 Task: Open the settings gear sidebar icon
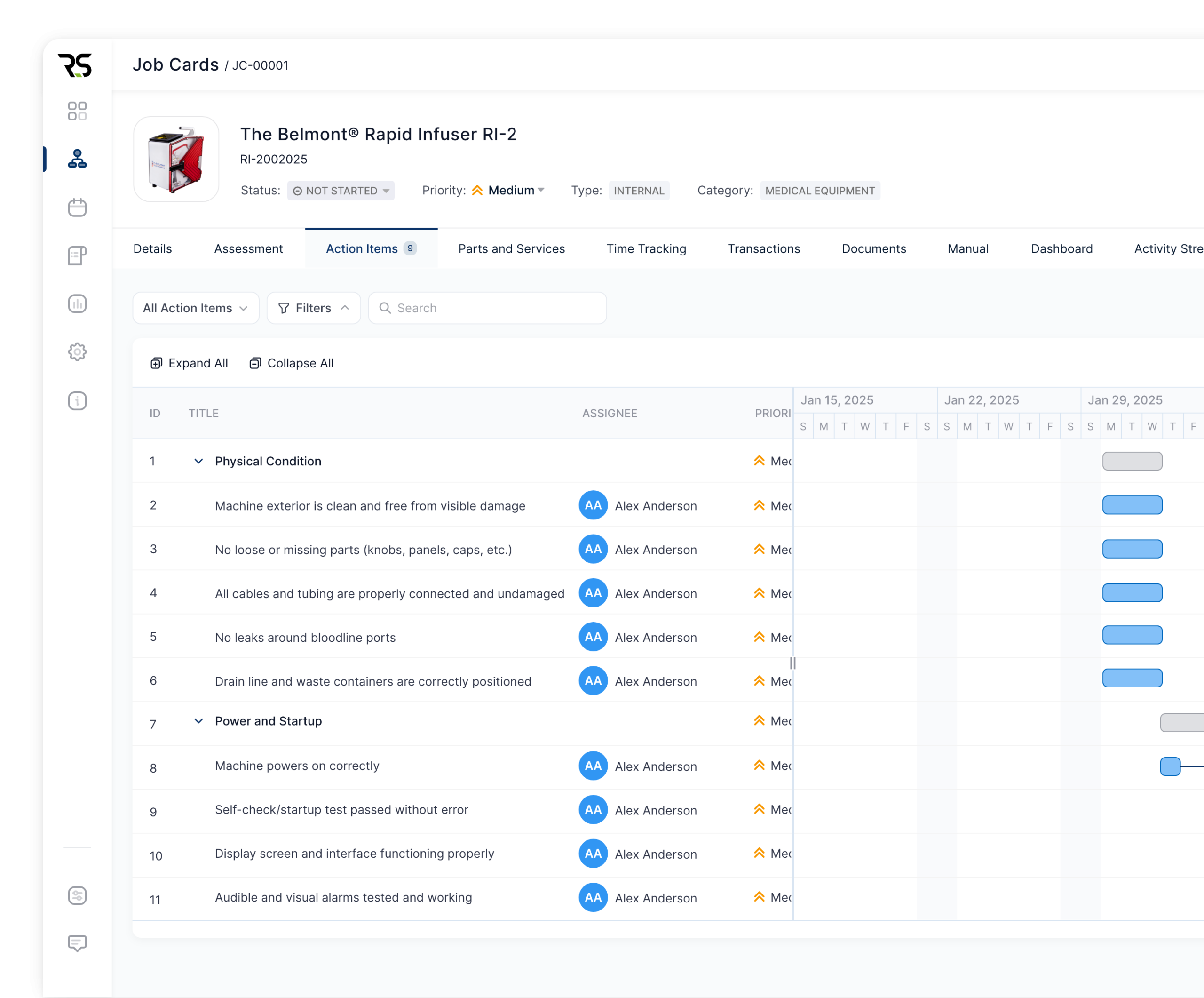pos(77,351)
